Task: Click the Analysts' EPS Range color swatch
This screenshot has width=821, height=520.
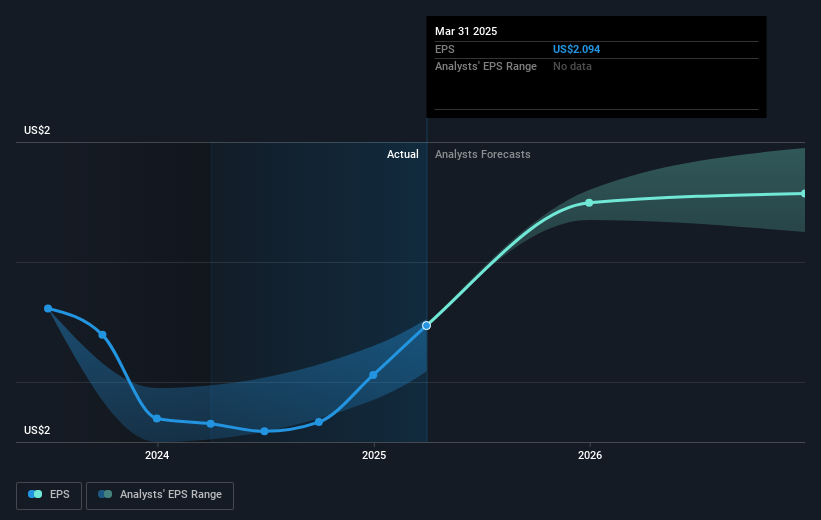Action: (105, 494)
